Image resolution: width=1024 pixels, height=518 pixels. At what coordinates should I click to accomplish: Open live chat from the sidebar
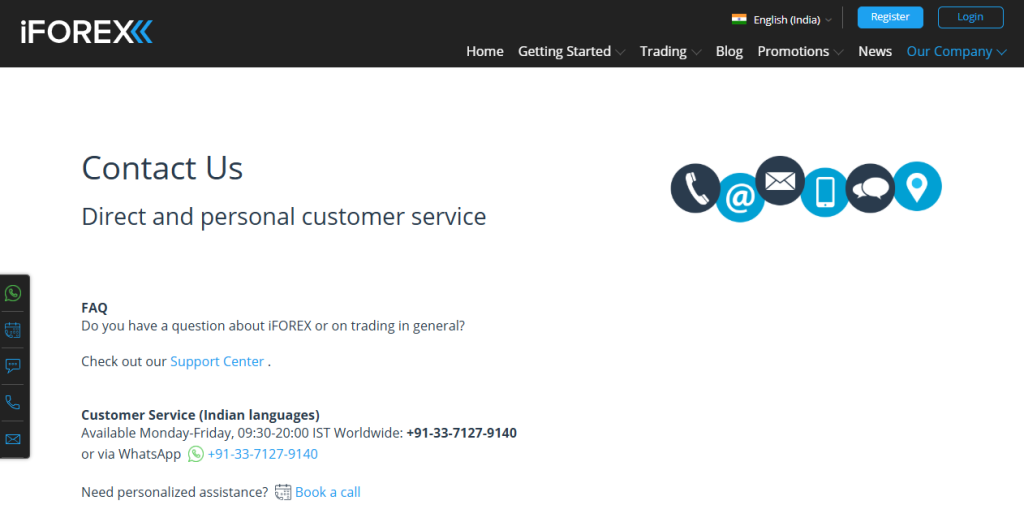[13, 366]
